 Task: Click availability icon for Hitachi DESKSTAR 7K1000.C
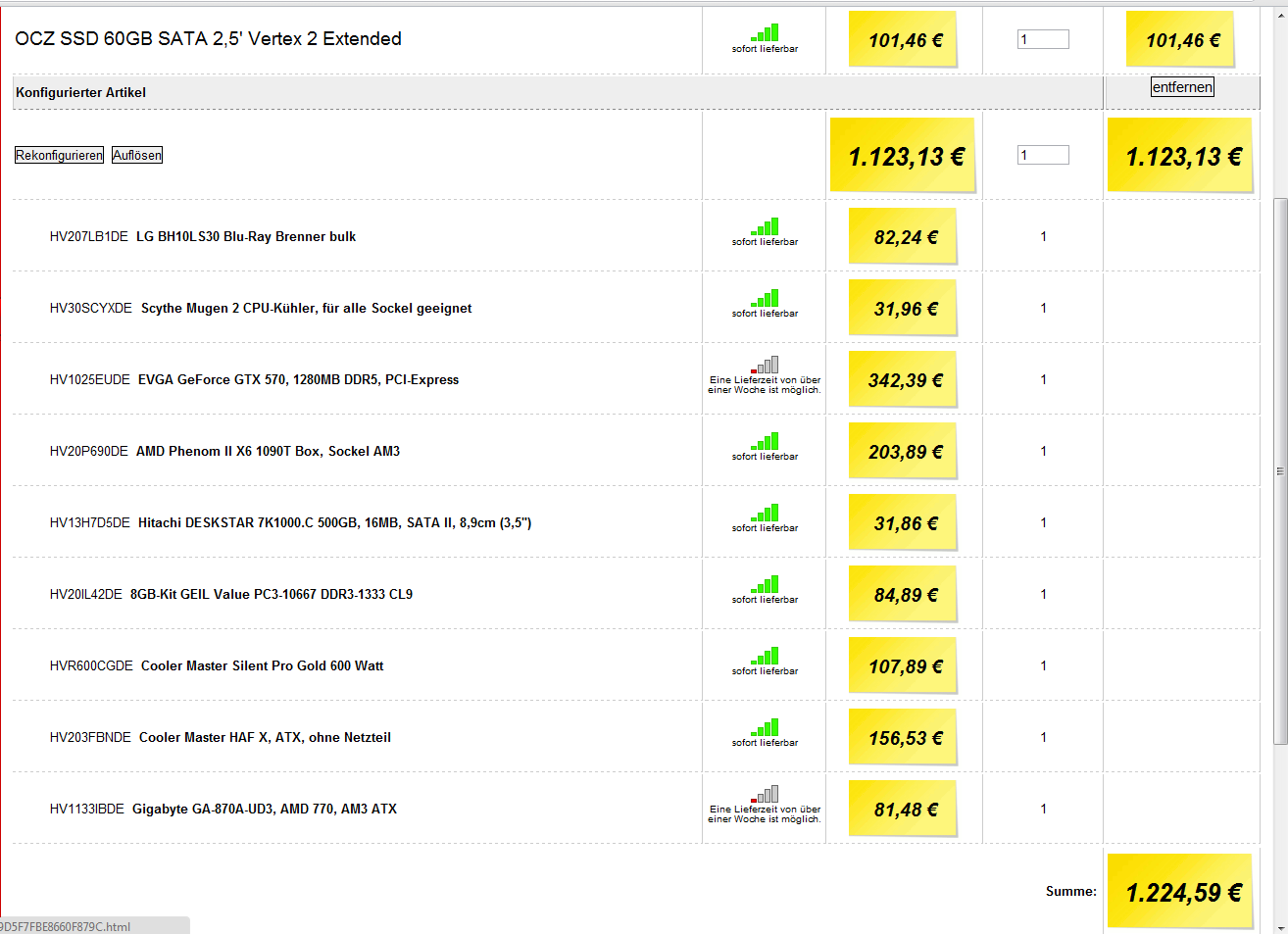tap(766, 513)
